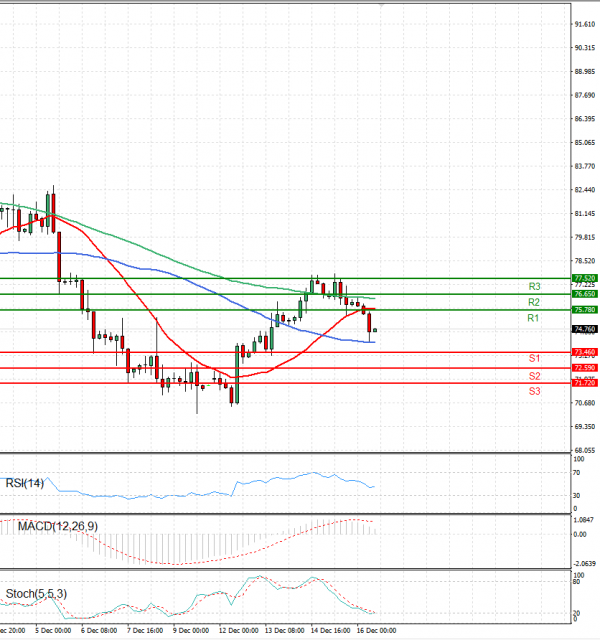Click the RSI scale value 30
This screenshot has width=600, height=640.
pyautogui.click(x=576, y=496)
